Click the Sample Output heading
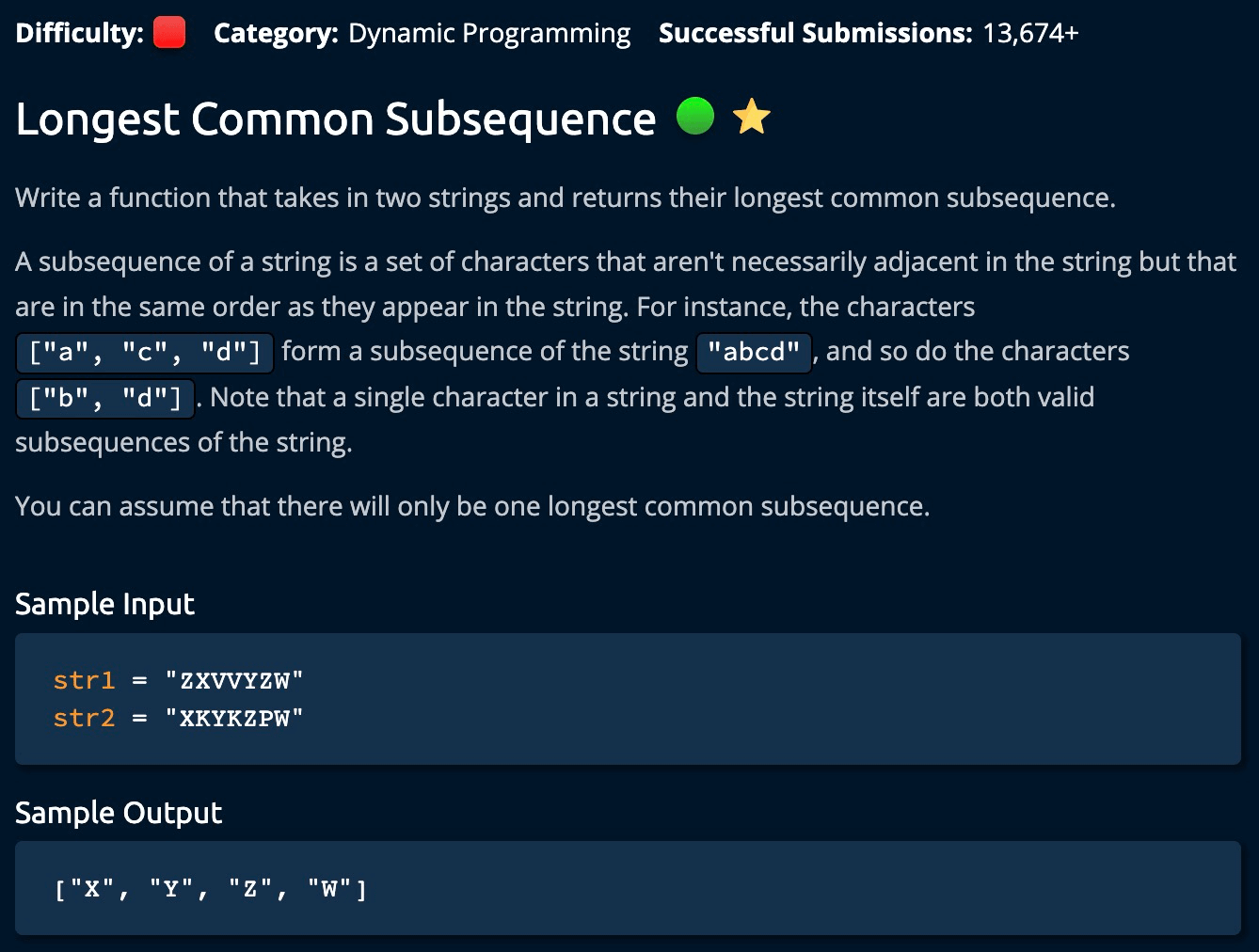 119,813
